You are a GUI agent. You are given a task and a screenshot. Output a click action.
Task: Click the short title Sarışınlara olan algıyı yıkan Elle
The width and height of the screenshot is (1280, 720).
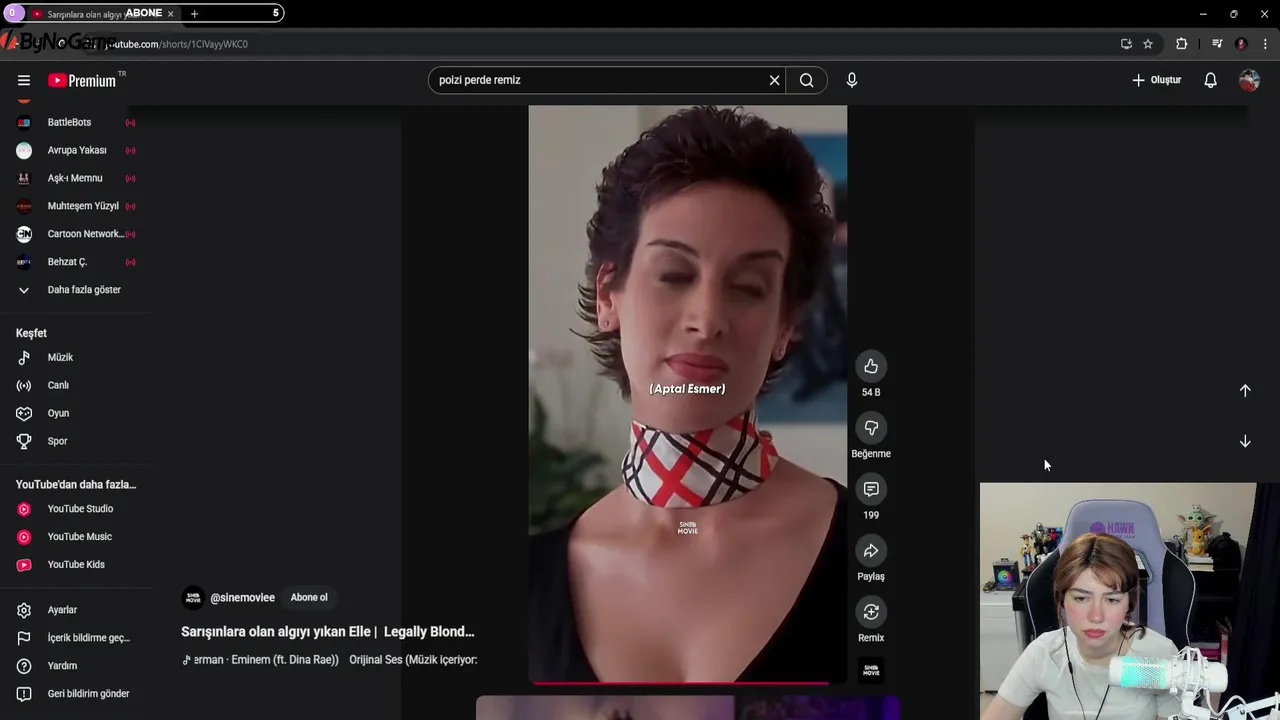pos(328,632)
